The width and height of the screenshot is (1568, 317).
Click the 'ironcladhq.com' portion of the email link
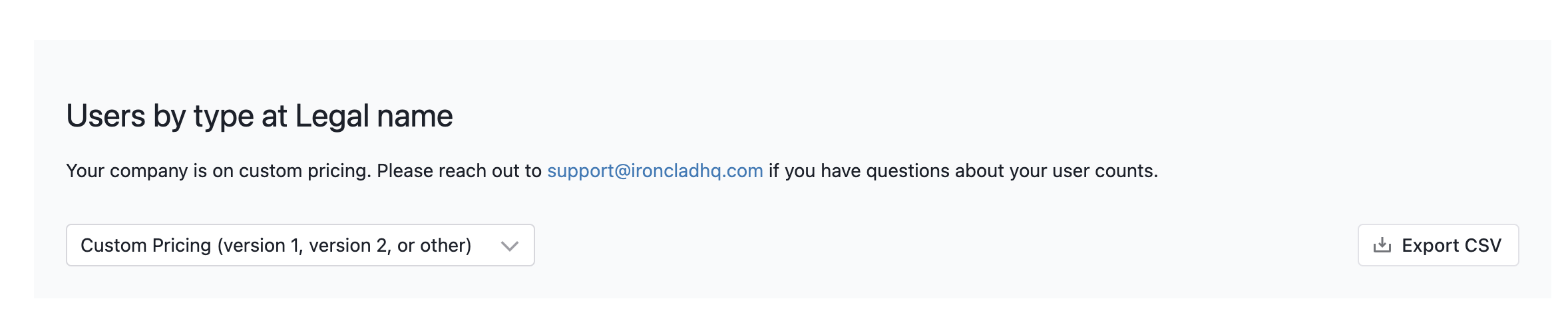pos(697,171)
